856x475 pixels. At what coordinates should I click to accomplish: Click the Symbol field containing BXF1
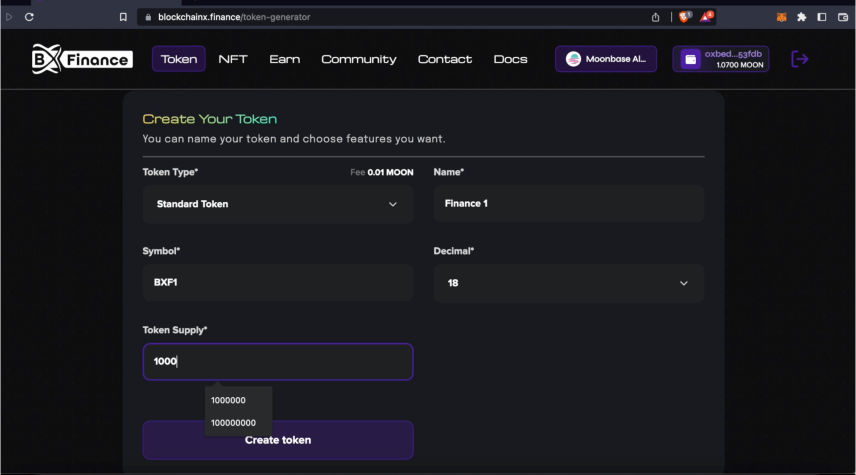point(278,283)
